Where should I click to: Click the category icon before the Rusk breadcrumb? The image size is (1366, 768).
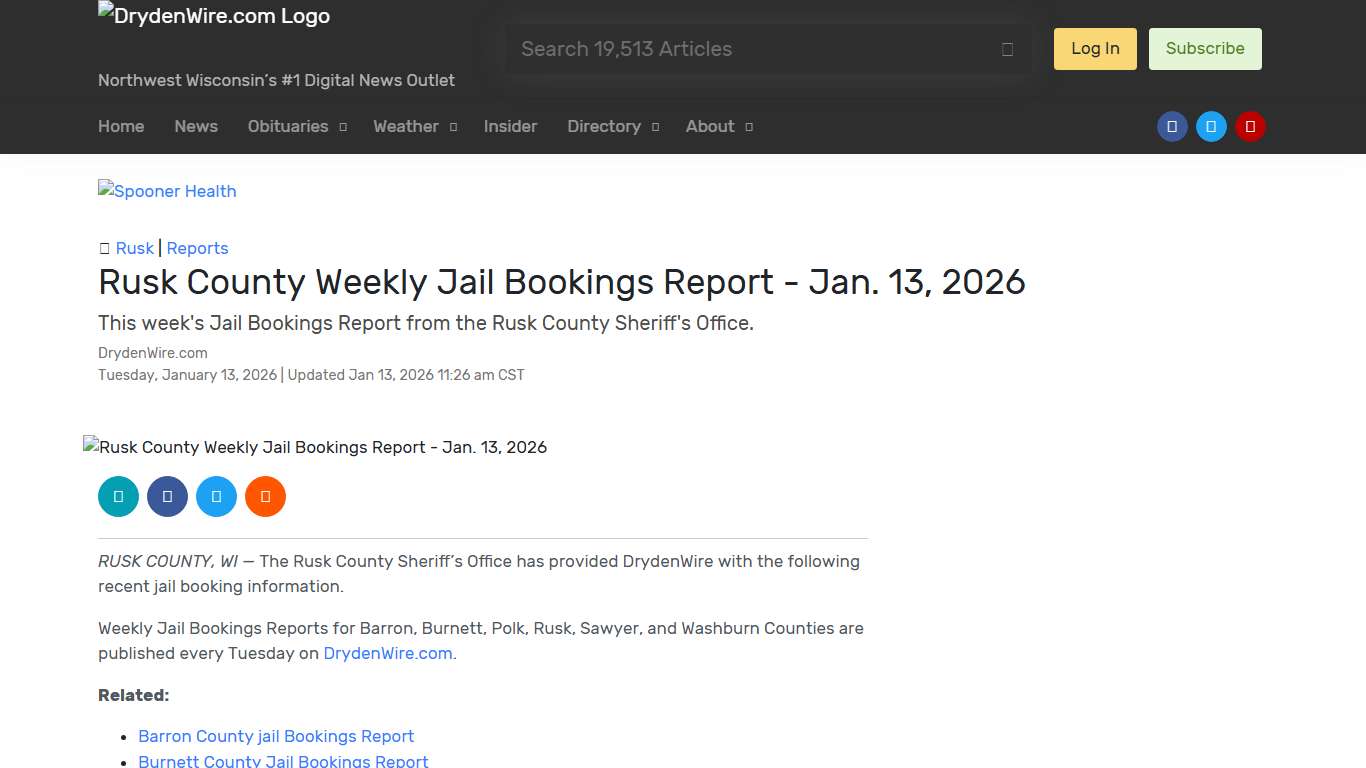tap(104, 248)
